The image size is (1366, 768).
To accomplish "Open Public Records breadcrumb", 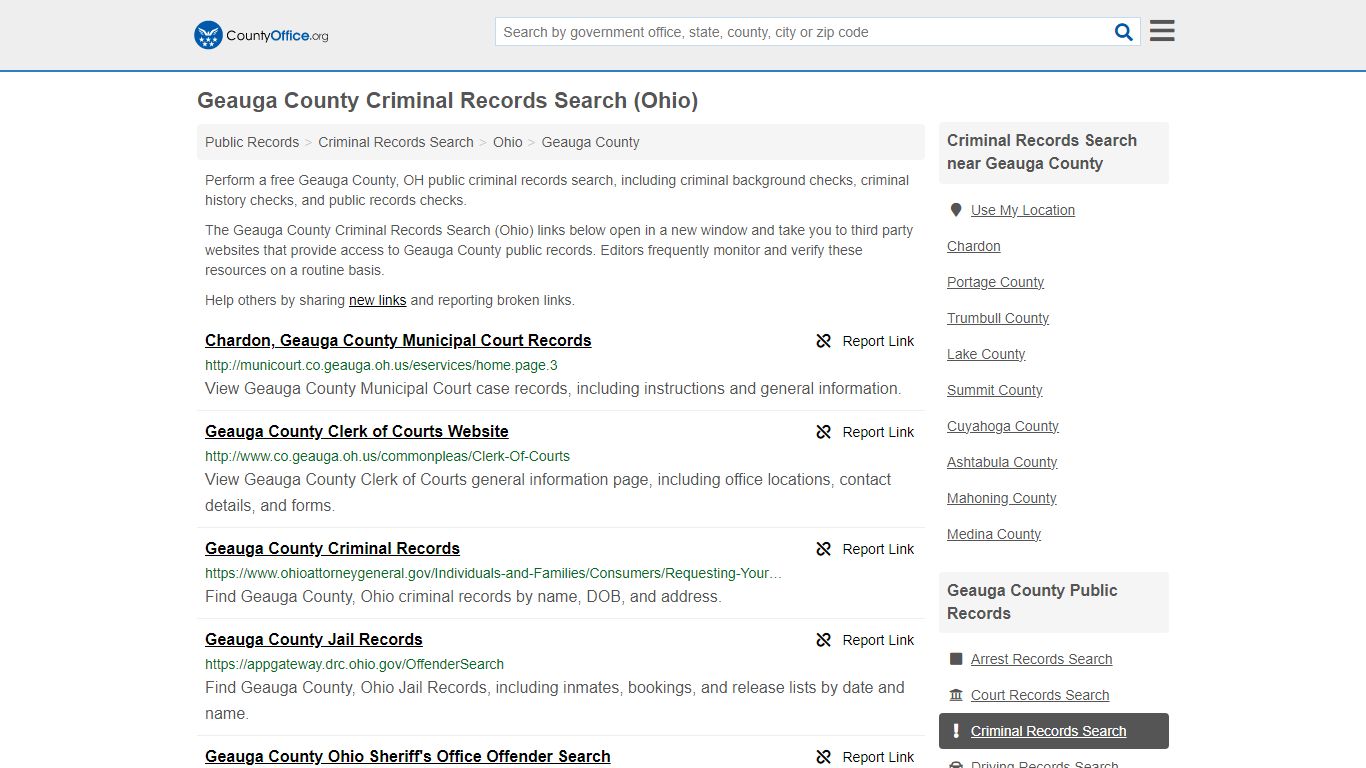I will (x=252, y=142).
